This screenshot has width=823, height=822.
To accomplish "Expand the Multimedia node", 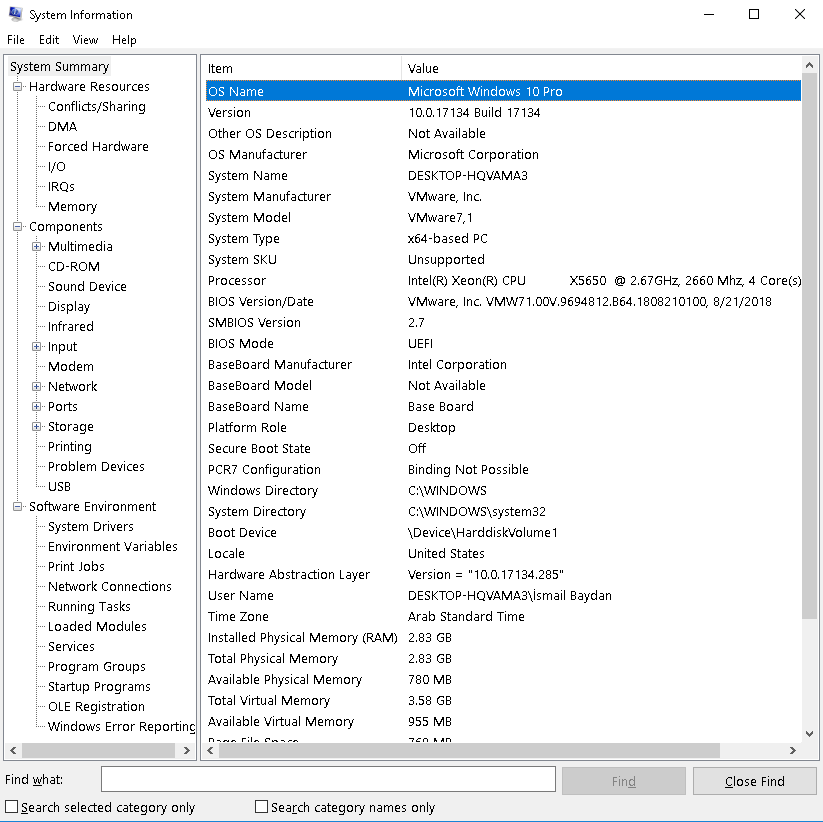I will point(36,246).
